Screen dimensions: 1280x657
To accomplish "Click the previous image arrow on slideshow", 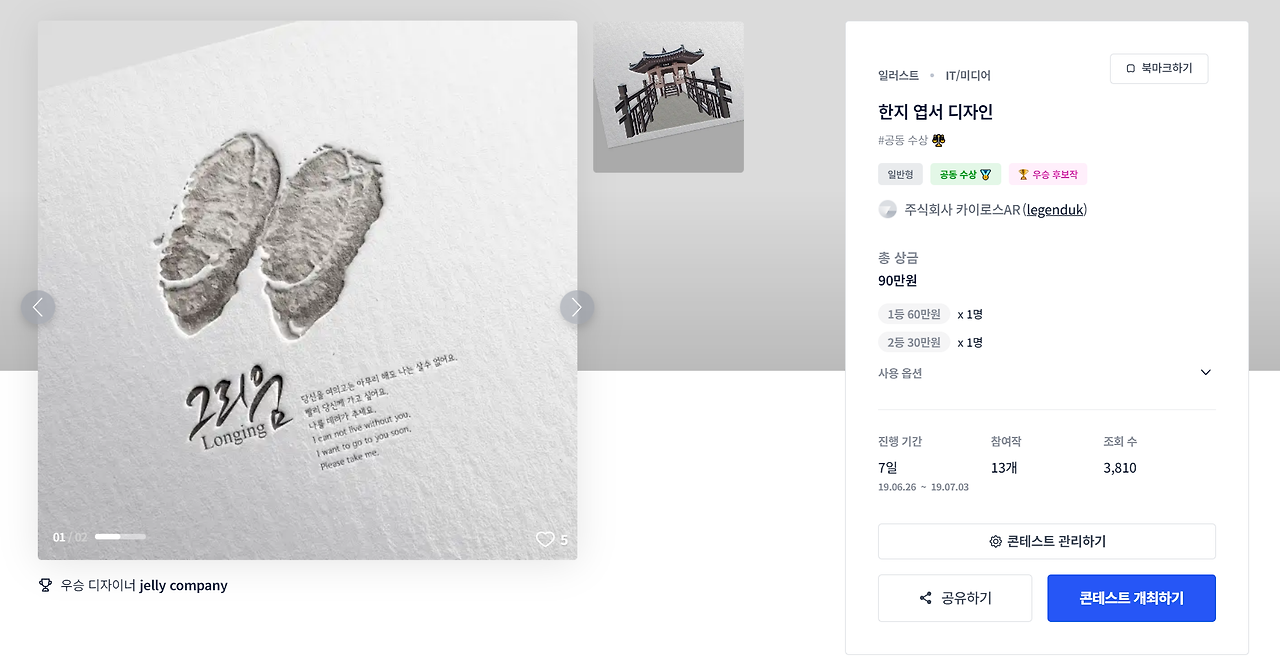I will 38,307.
